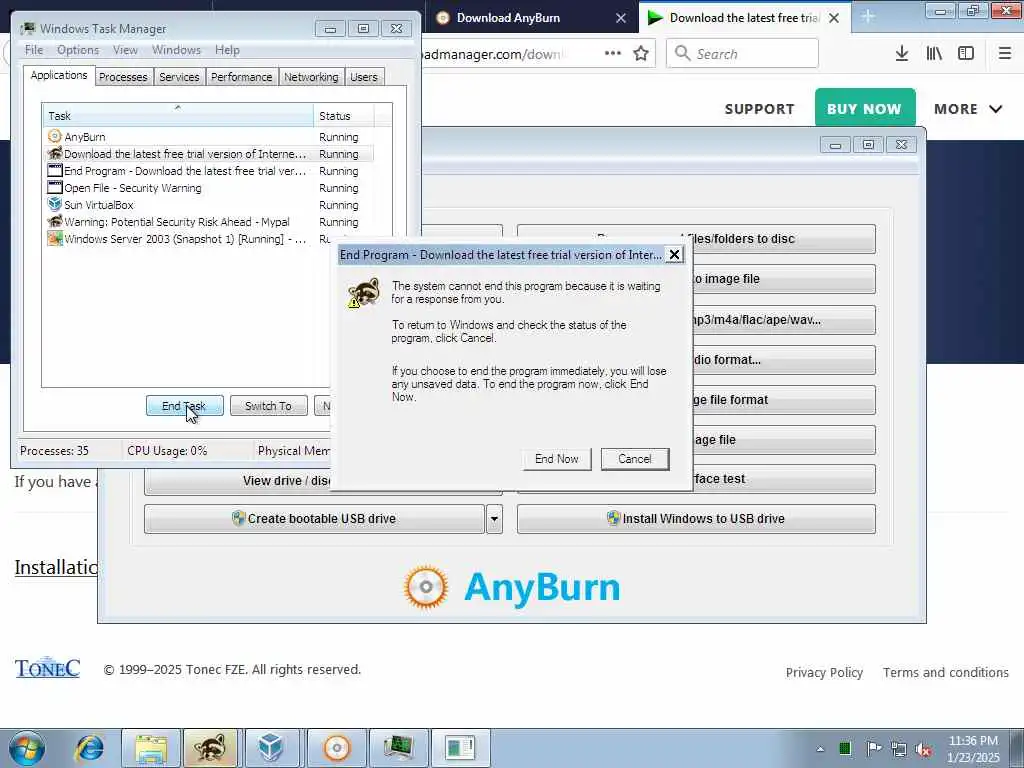Switch to the Services tab
This screenshot has width=1024, height=768.
pyautogui.click(x=179, y=76)
